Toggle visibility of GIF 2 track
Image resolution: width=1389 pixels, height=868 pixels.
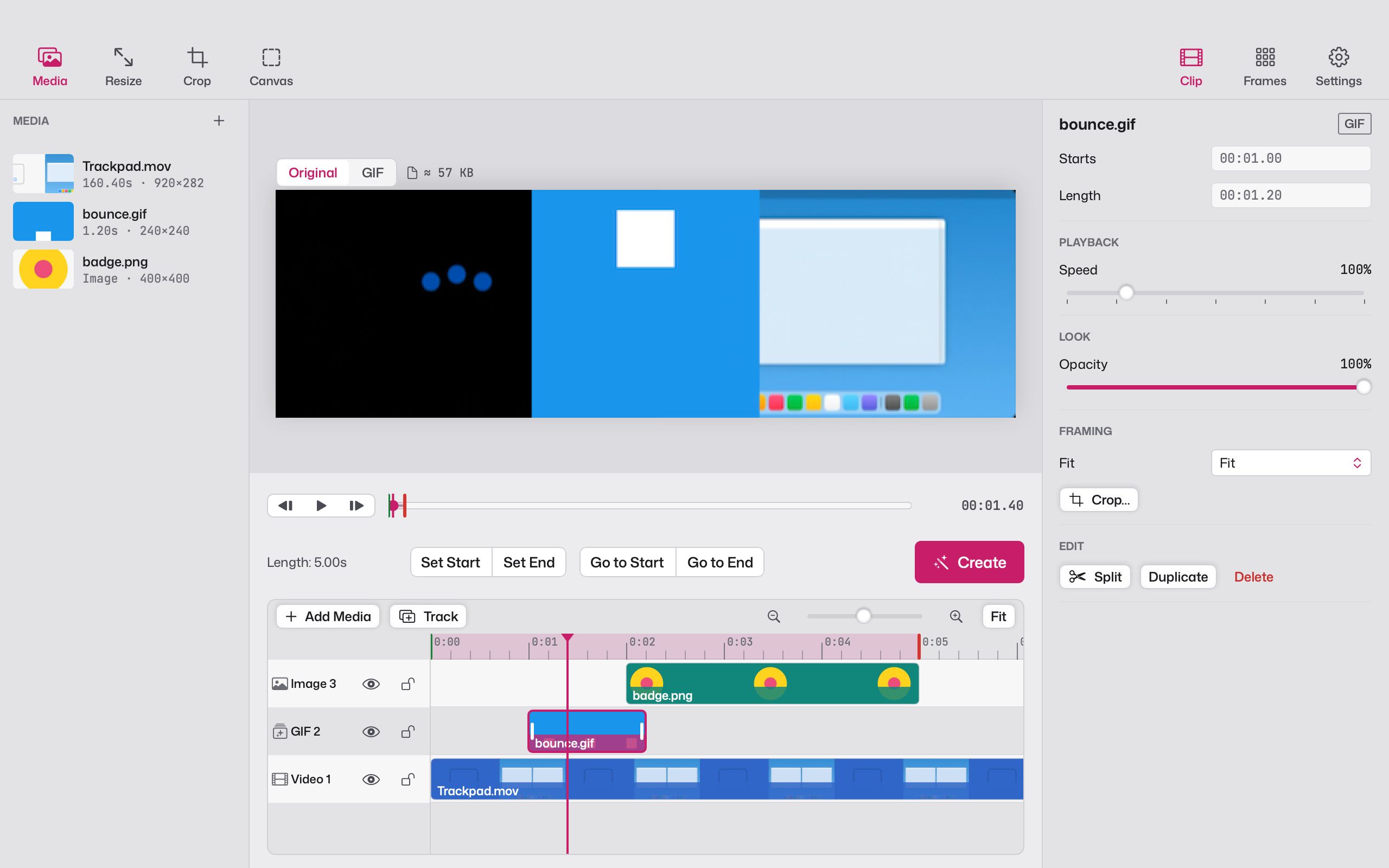point(371,731)
